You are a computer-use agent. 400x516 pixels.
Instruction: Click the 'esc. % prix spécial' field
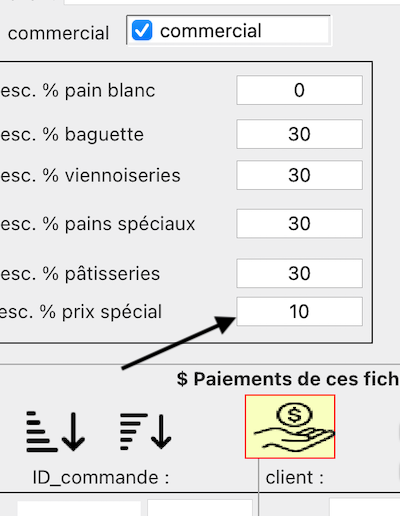point(299,311)
